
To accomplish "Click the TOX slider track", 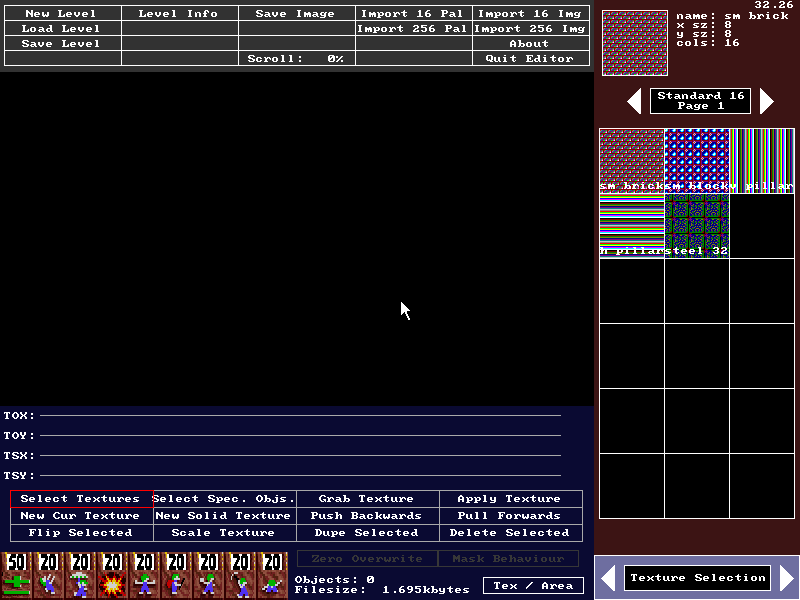I will tap(300, 415).
